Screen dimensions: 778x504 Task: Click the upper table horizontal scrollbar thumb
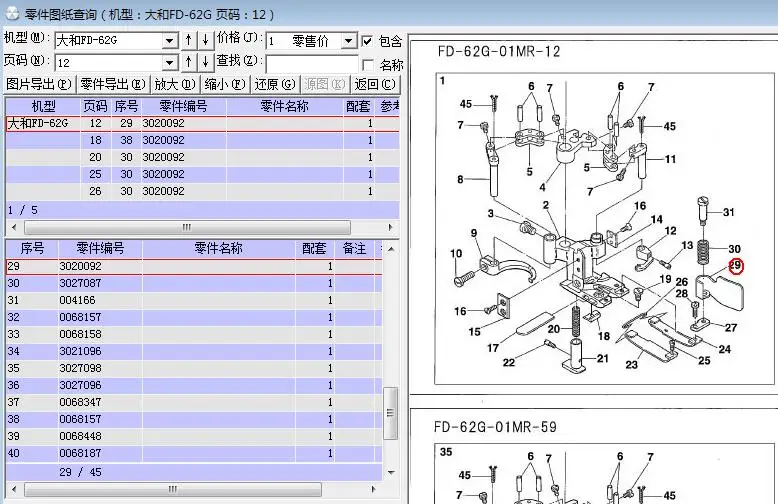(x=187, y=228)
